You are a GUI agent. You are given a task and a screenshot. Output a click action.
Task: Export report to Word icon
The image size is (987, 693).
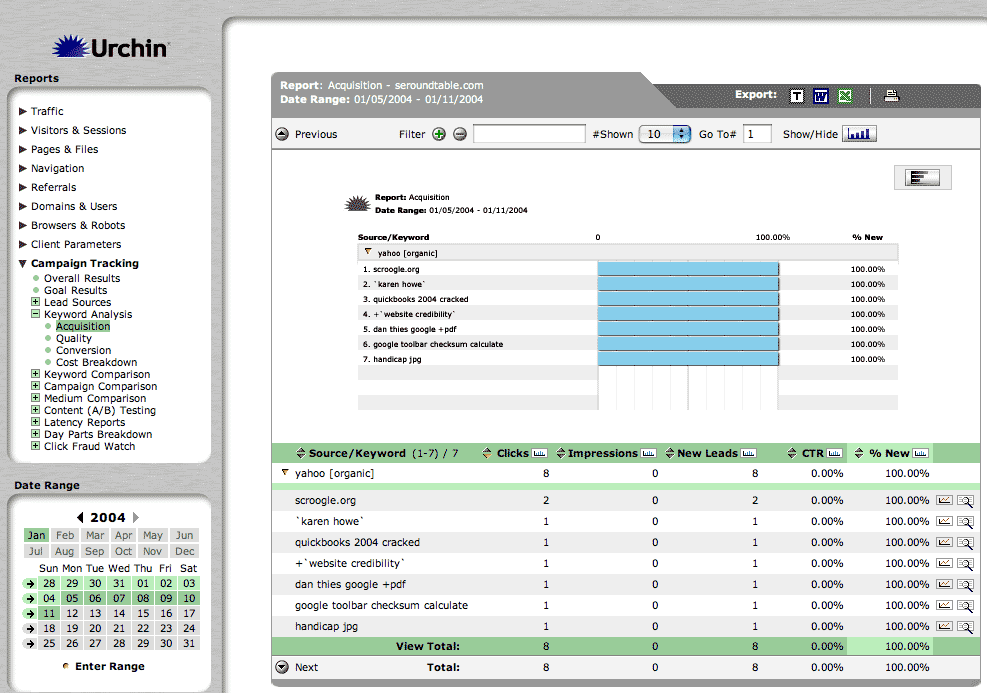tap(821, 96)
